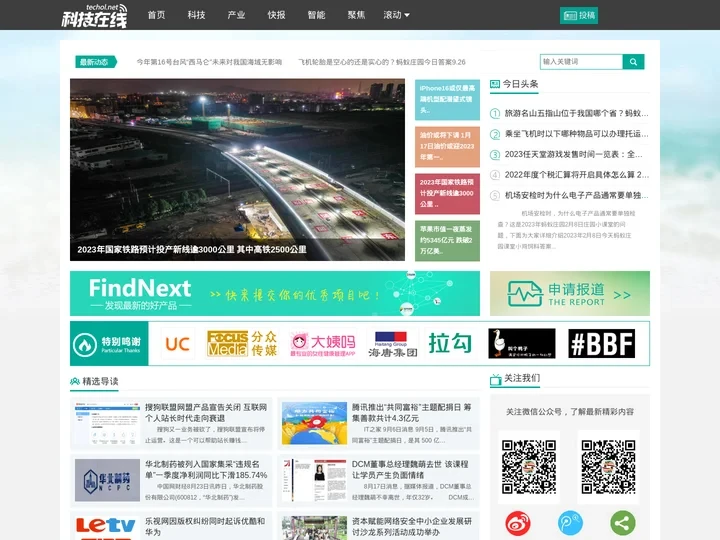
Task: Open article DCM董事总经理魏萌去世
Action: 410,469
